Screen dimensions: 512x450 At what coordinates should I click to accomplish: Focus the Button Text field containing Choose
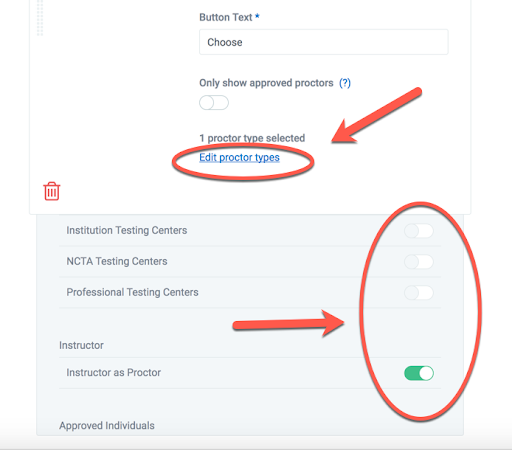(324, 42)
